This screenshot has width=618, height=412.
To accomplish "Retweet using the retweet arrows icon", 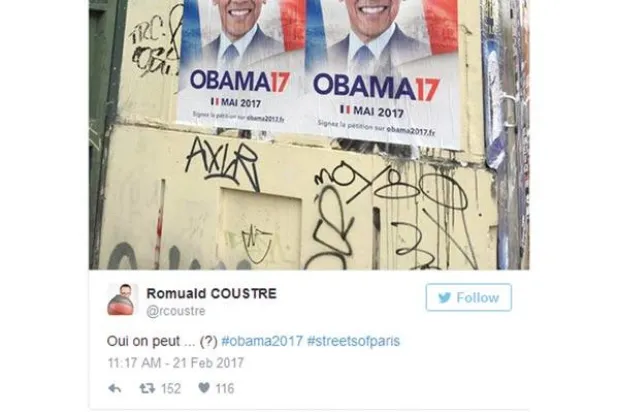I will click(147, 389).
